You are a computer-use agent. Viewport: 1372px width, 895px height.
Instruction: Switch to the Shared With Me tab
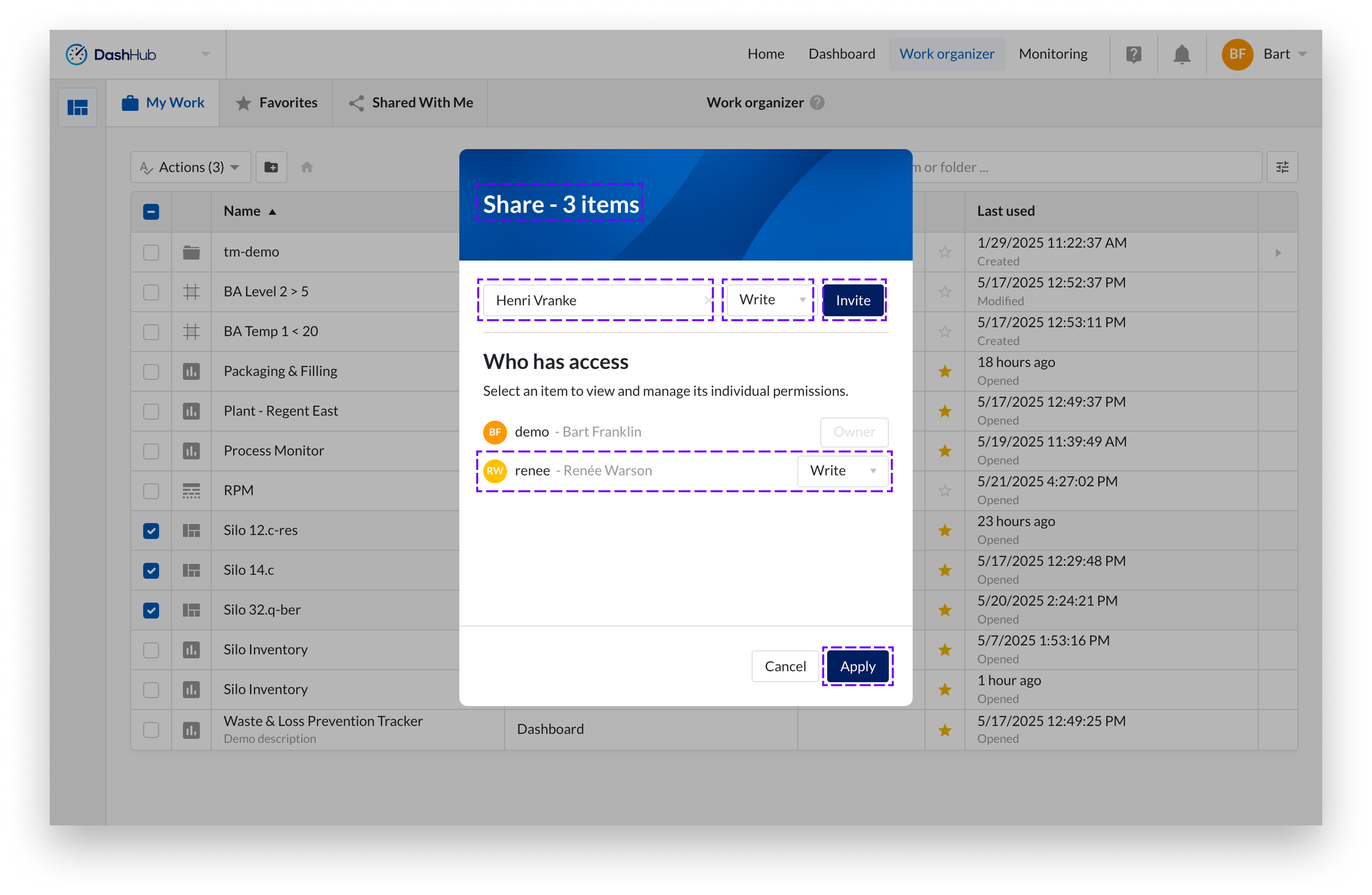(411, 102)
